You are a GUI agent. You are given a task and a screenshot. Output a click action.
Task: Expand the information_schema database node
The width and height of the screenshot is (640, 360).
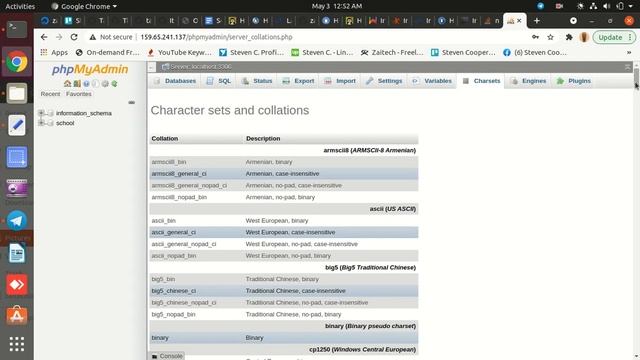tap(41, 113)
